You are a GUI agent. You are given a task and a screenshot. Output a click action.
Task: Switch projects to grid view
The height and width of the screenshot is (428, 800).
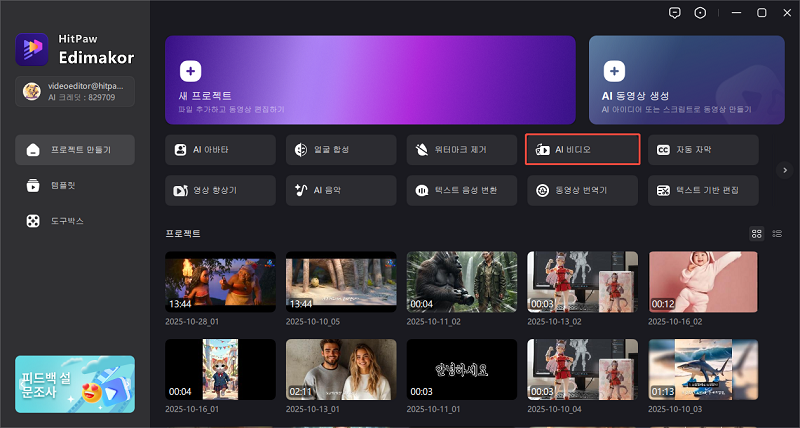click(x=757, y=234)
